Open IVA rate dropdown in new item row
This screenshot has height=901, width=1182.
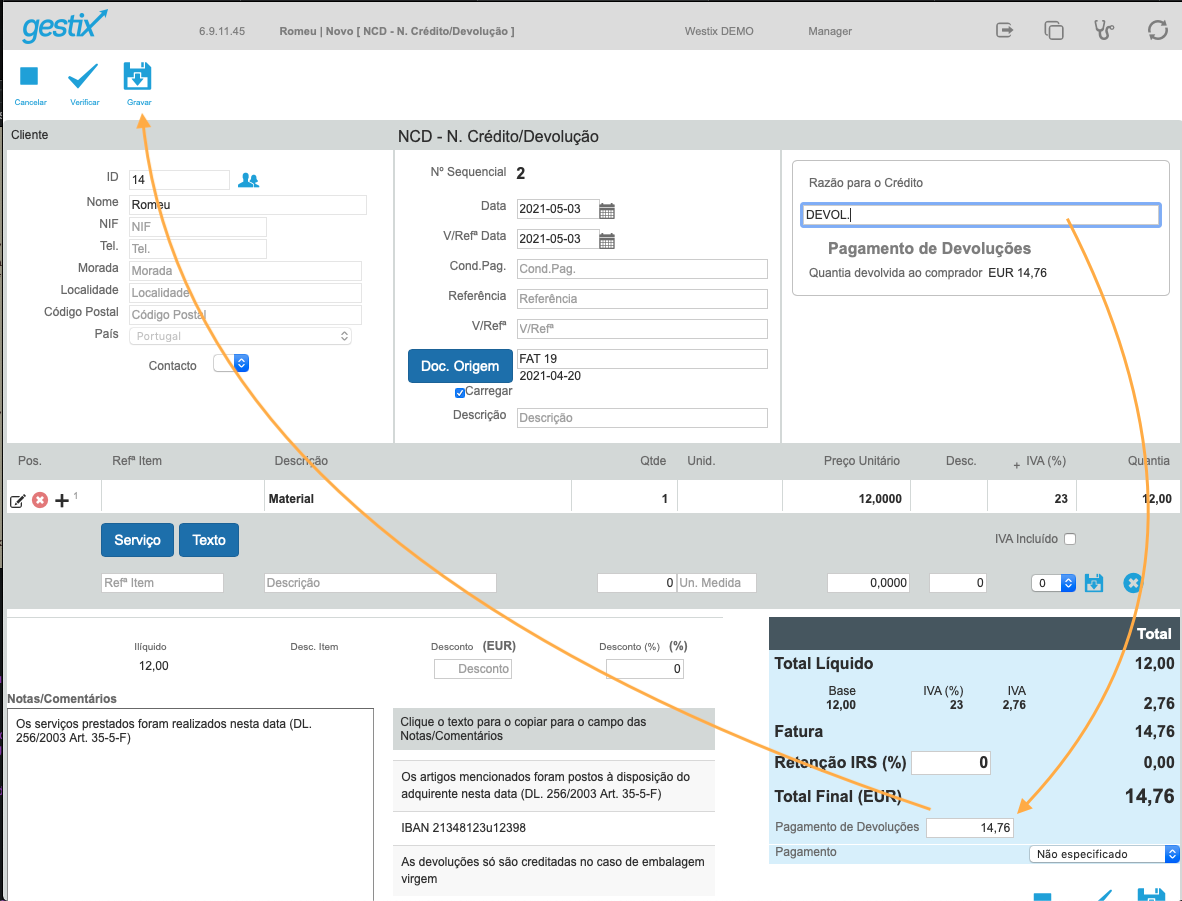[1053, 583]
